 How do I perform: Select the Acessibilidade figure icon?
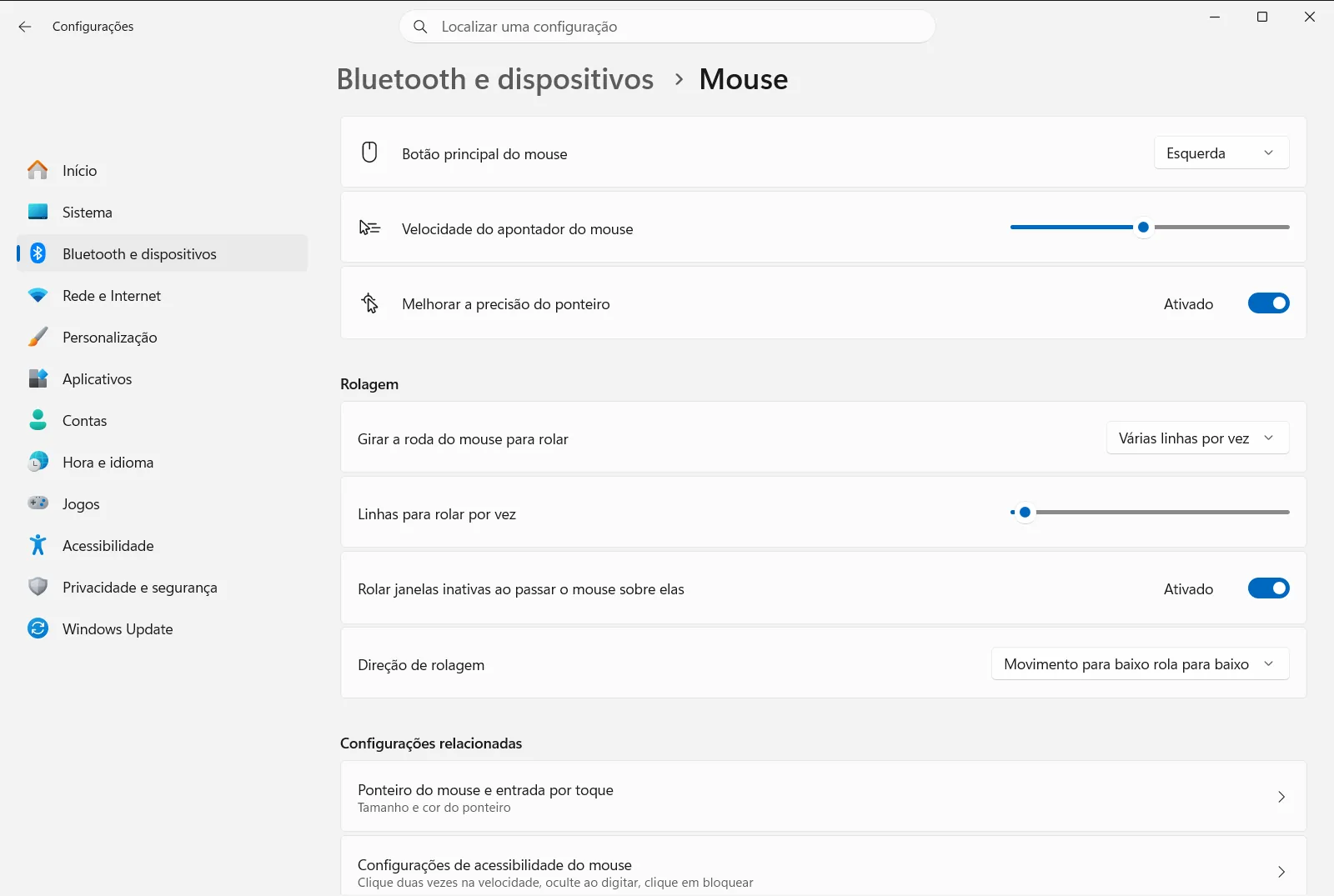click(x=38, y=545)
